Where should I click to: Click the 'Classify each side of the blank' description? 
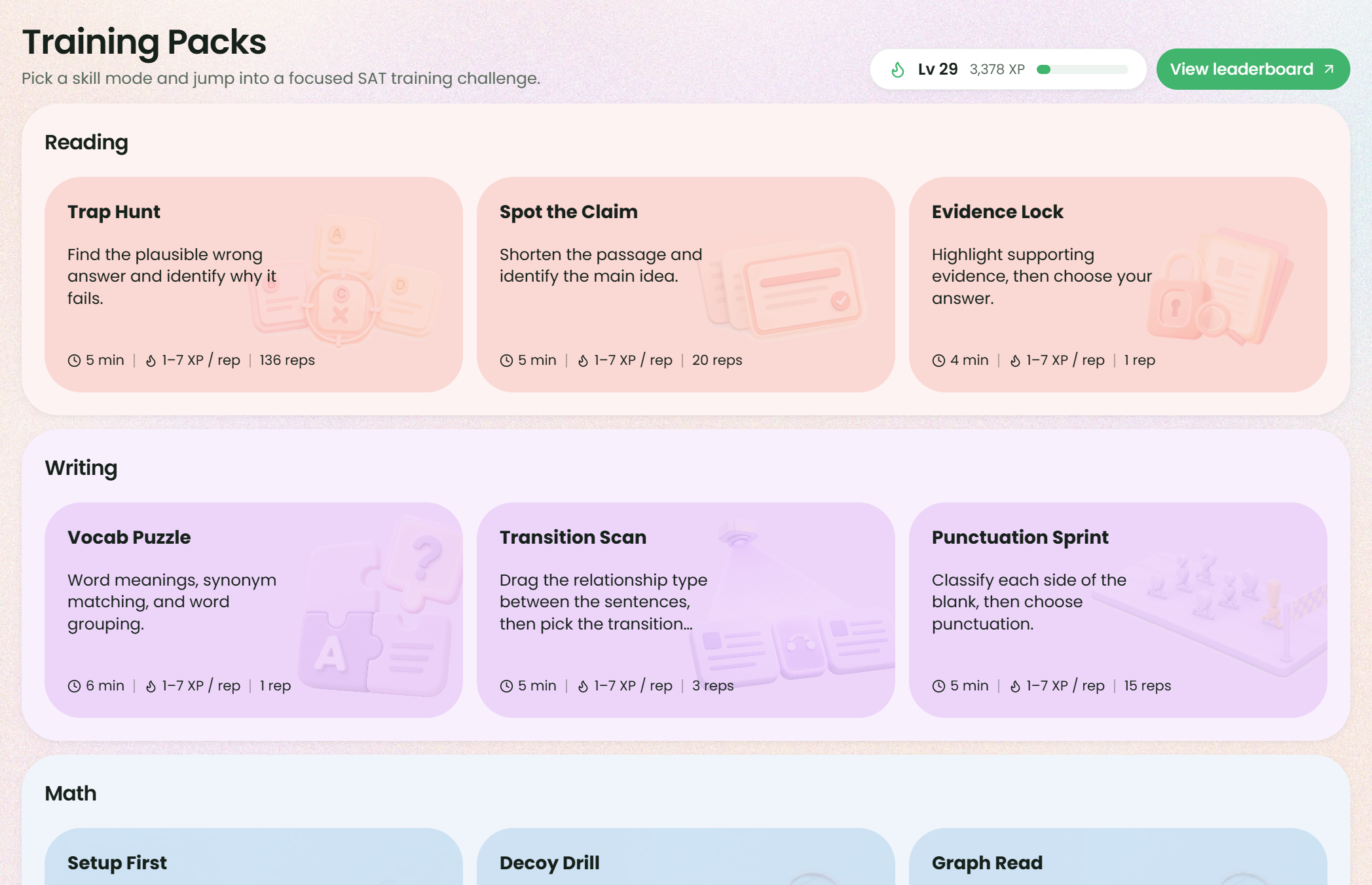[x=1029, y=602]
